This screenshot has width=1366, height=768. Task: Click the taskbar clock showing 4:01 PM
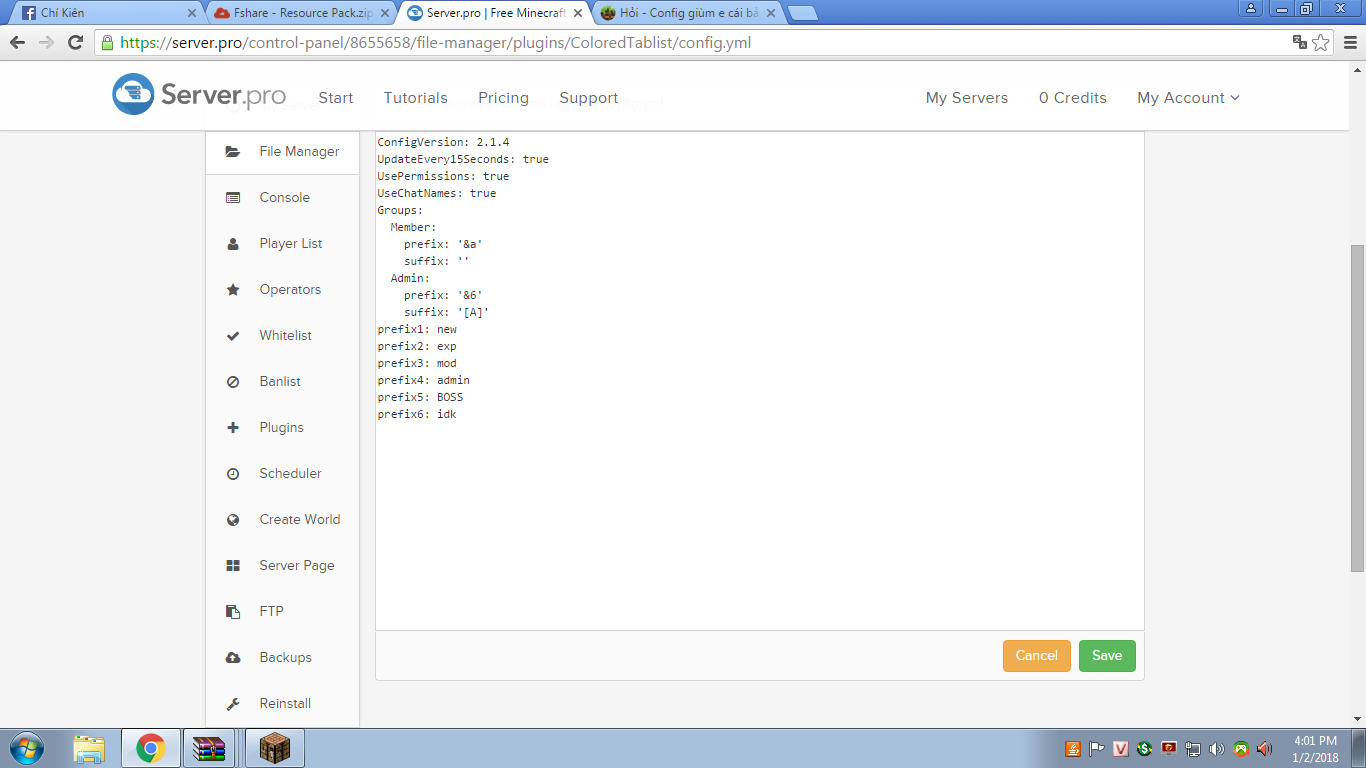(1315, 749)
